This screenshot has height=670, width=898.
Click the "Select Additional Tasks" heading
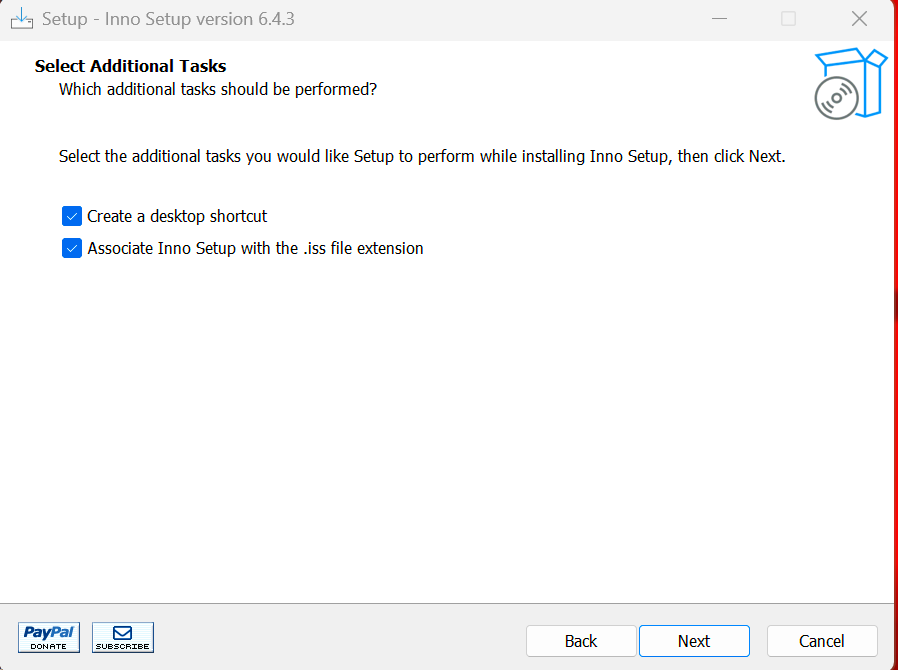click(130, 66)
